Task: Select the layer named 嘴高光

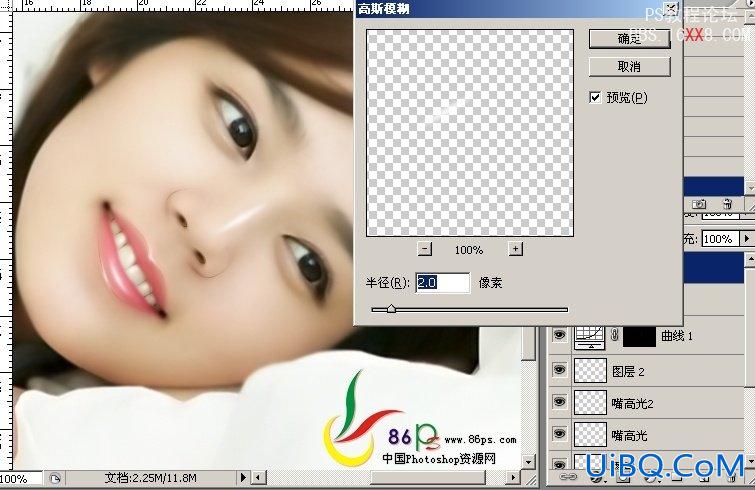Action: (x=629, y=436)
